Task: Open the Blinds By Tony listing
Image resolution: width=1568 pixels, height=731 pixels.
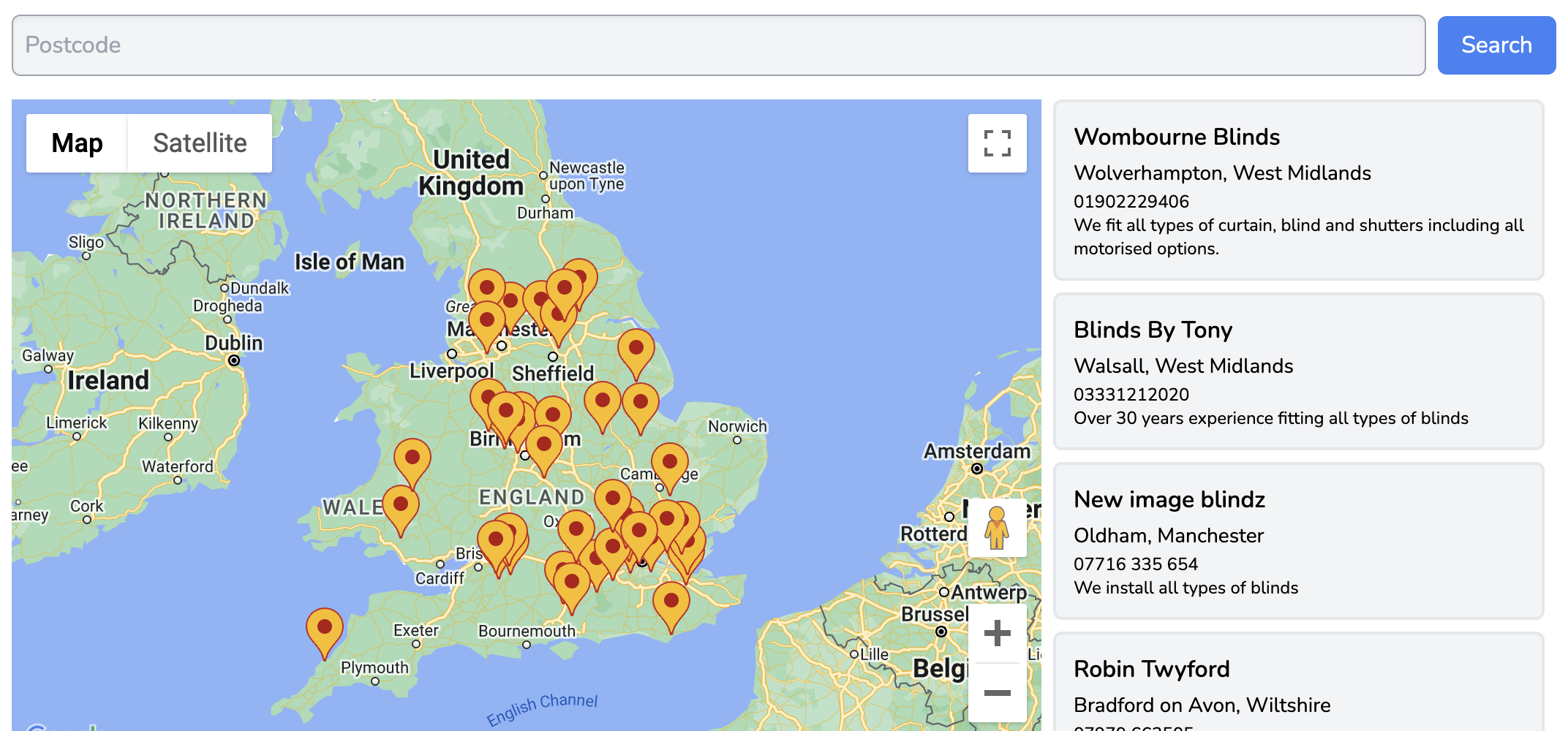Action: coord(1298,371)
